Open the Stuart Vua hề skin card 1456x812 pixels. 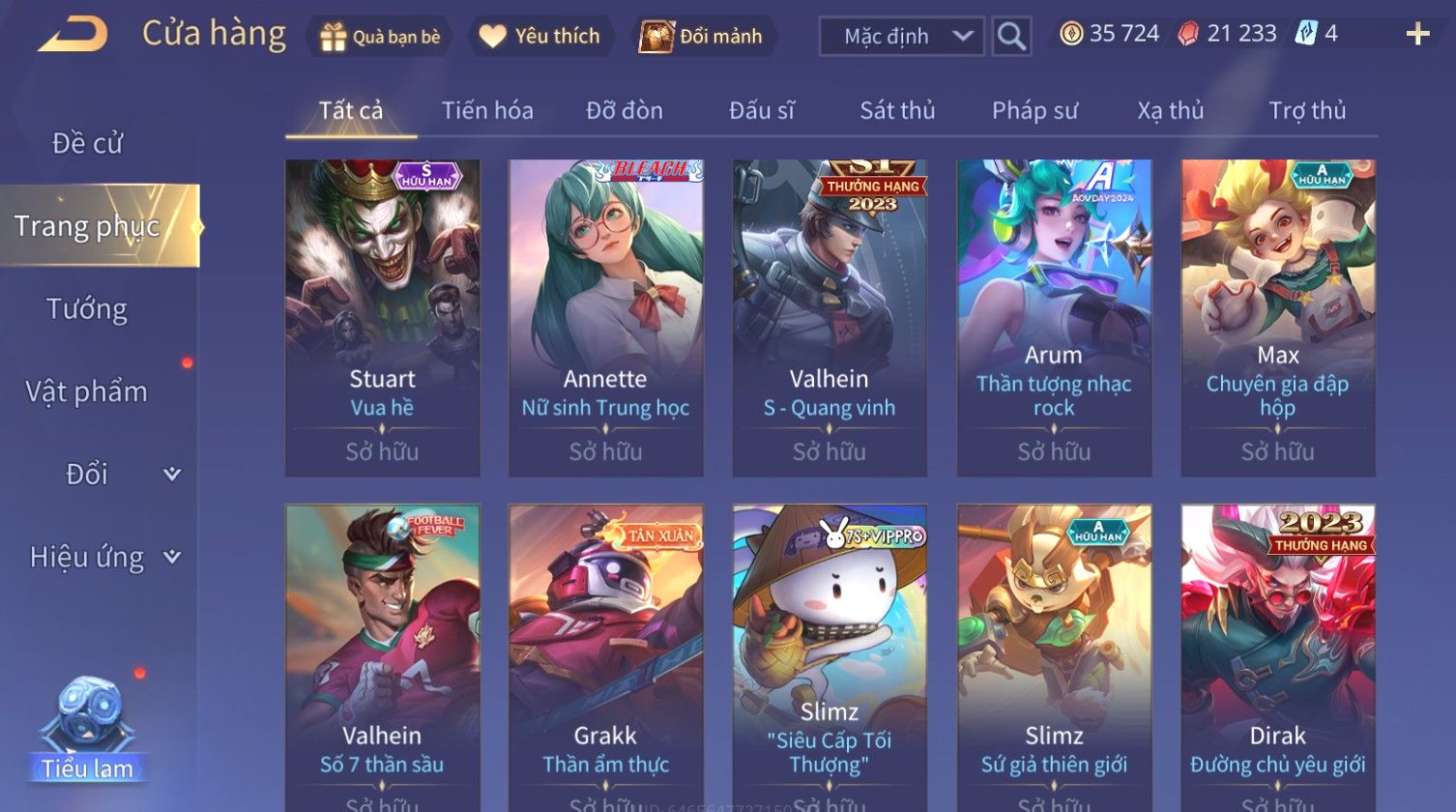(x=383, y=317)
